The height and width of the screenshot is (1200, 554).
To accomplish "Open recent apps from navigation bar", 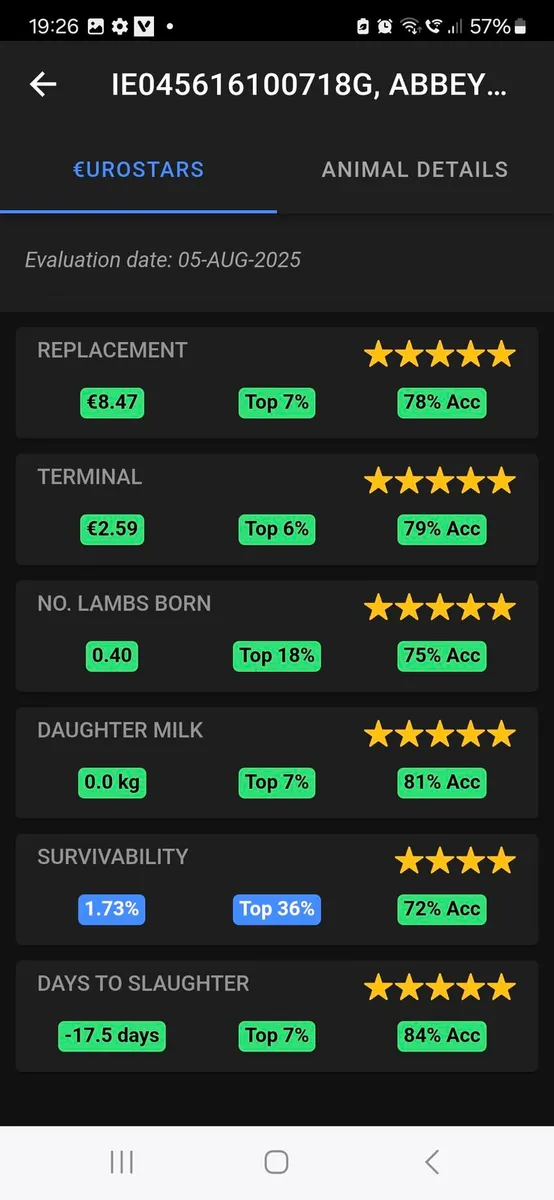I will [x=122, y=1162].
